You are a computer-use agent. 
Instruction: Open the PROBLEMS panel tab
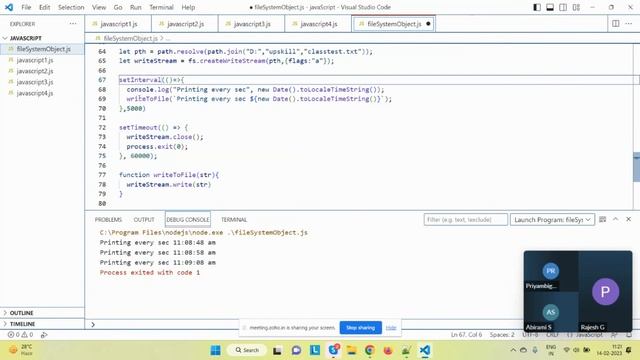[x=108, y=220]
